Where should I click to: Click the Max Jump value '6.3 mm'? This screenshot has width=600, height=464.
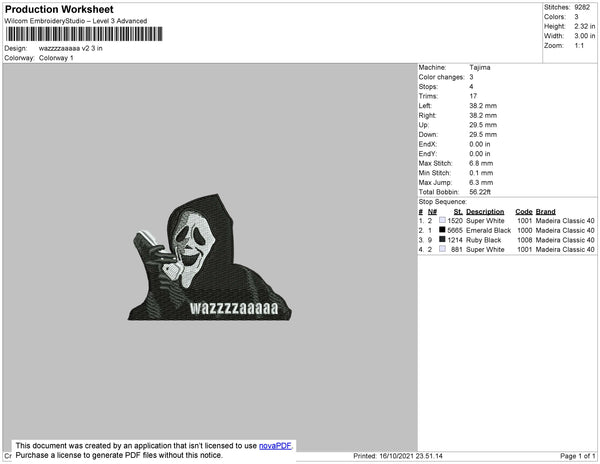click(x=481, y=182)
